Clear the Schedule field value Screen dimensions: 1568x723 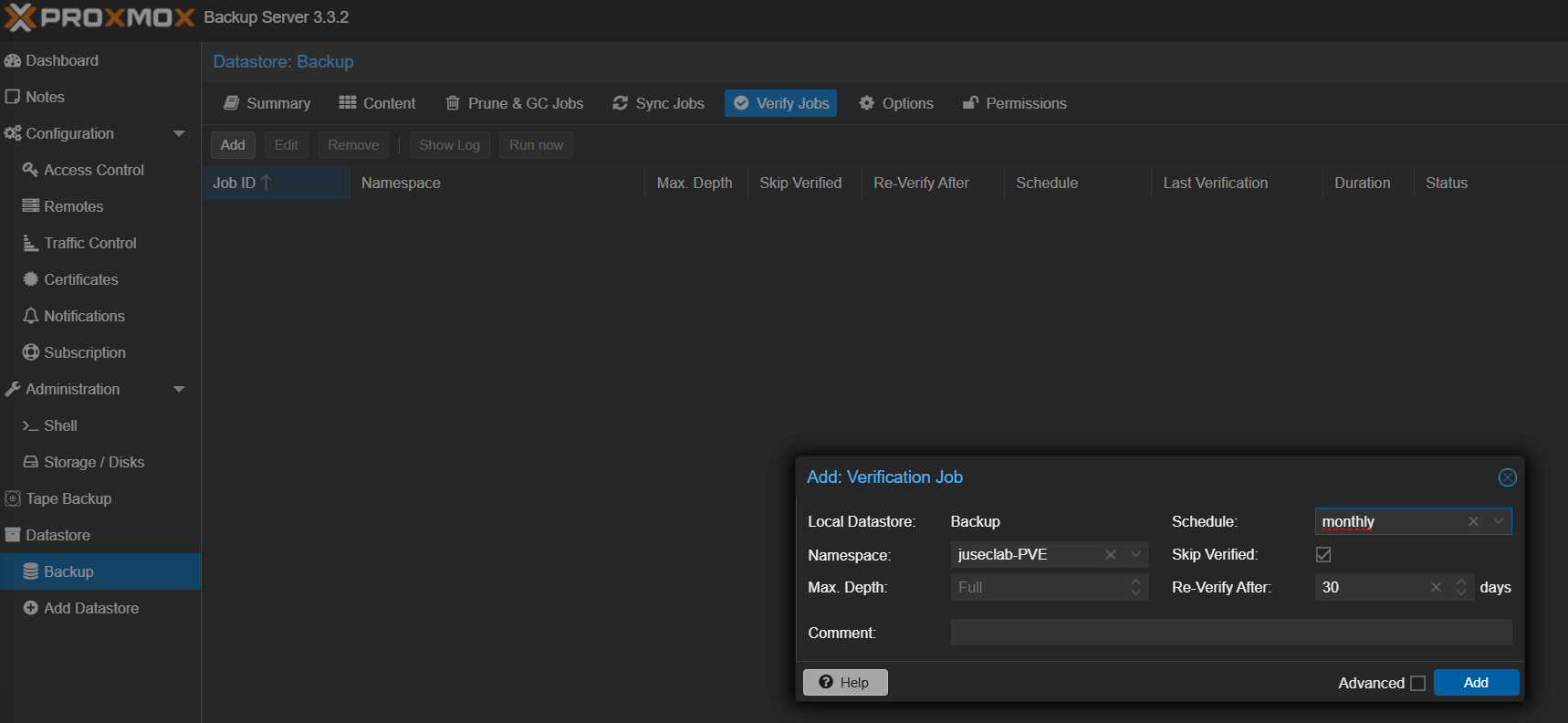1473,521
